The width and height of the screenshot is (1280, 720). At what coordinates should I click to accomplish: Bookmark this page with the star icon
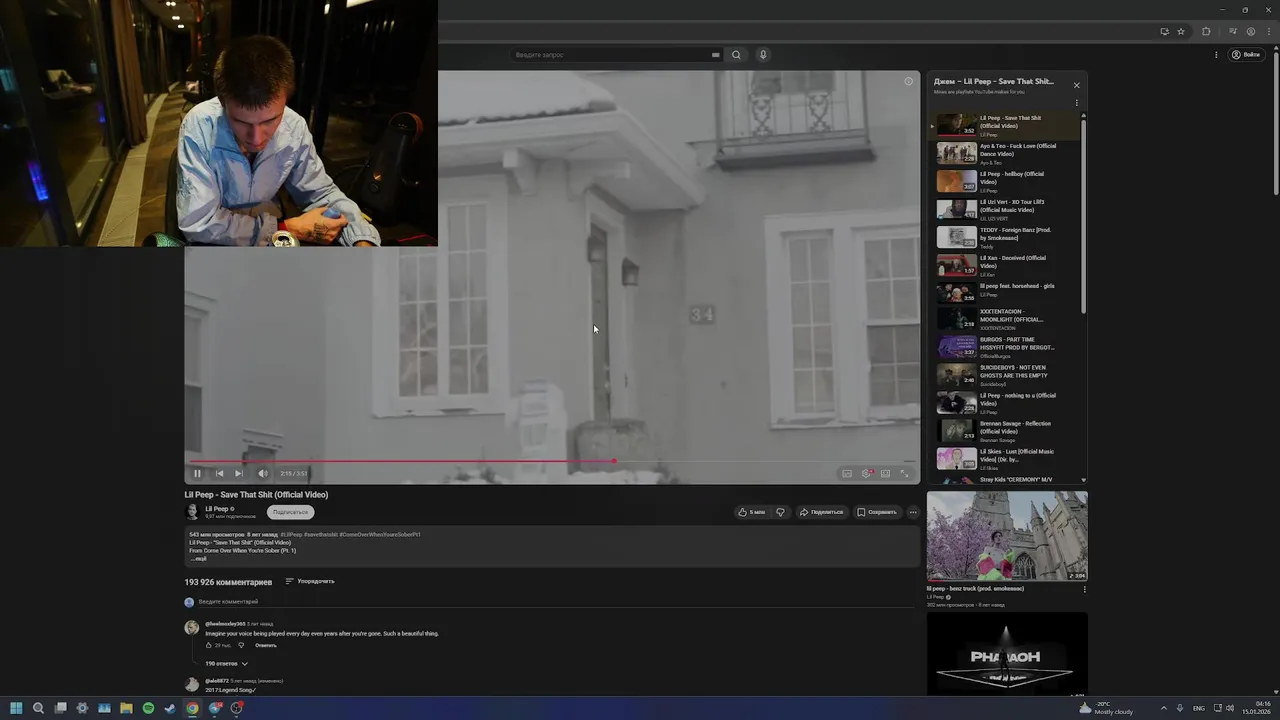point(1181,31)
